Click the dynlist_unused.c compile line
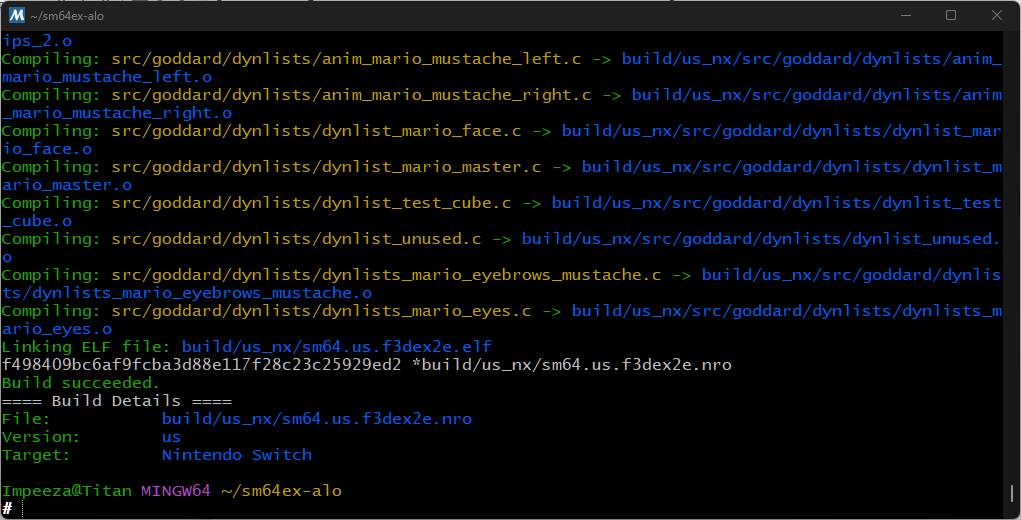 pos(500,248)
